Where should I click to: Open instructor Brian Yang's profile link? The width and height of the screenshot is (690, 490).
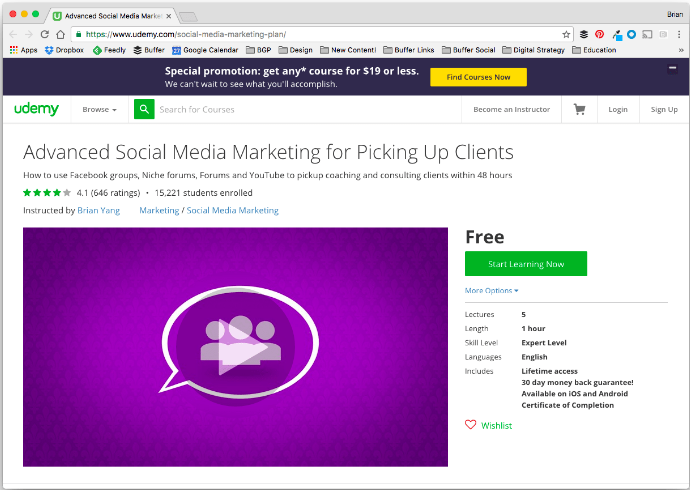99,210
